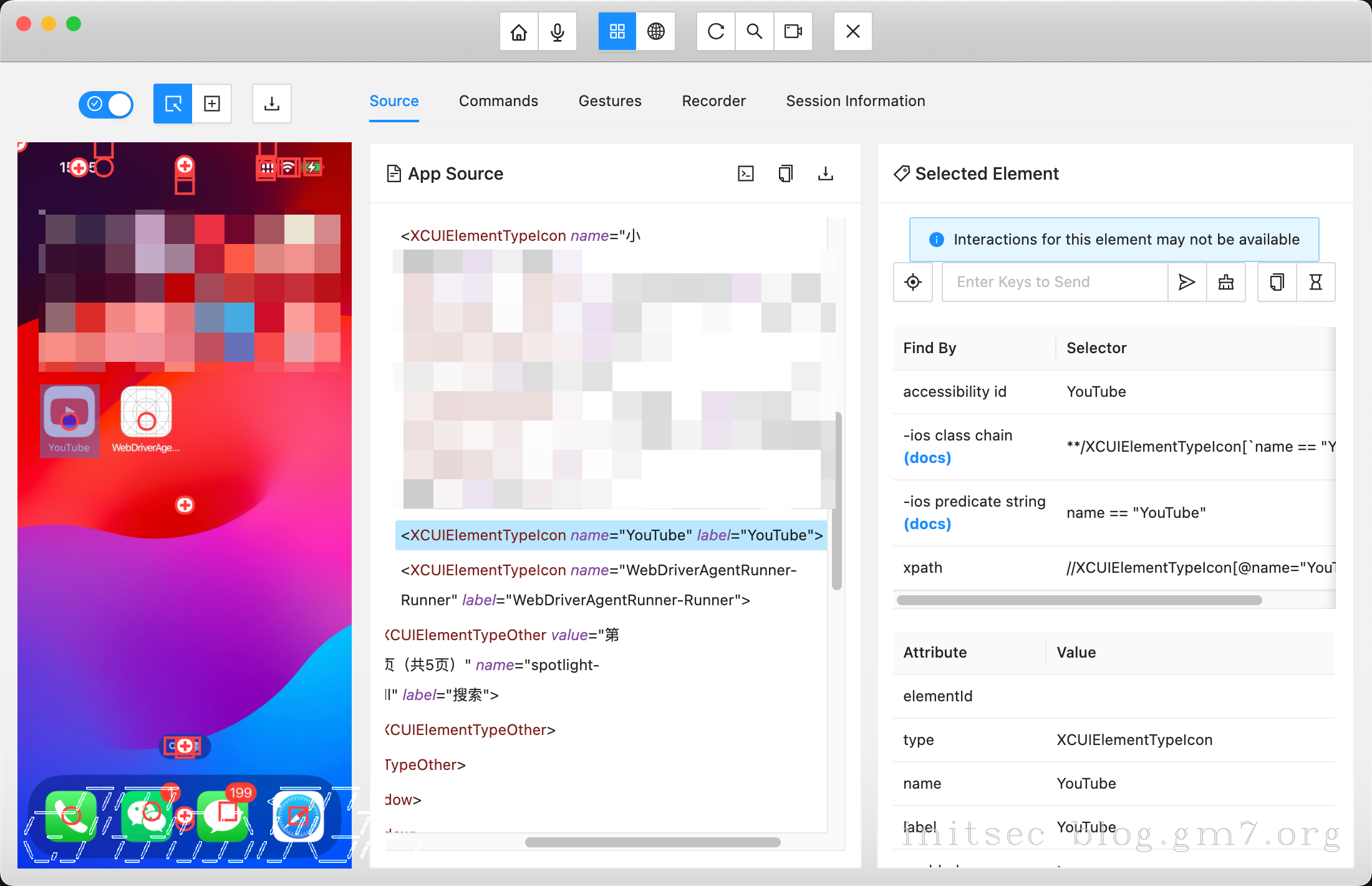Click the -ios predicate string docs link
The height and width of the screenshot is (886, 1372).
[927, 524]
